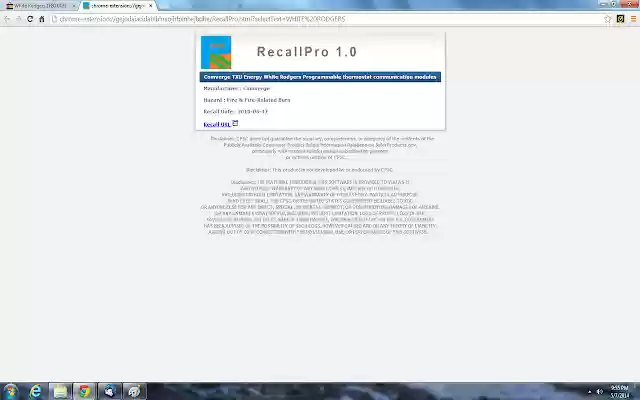The width and height of the screenshot is (640, 400).
Task: Click the RecallPro blue and orange logo
Action: [216, 52]
